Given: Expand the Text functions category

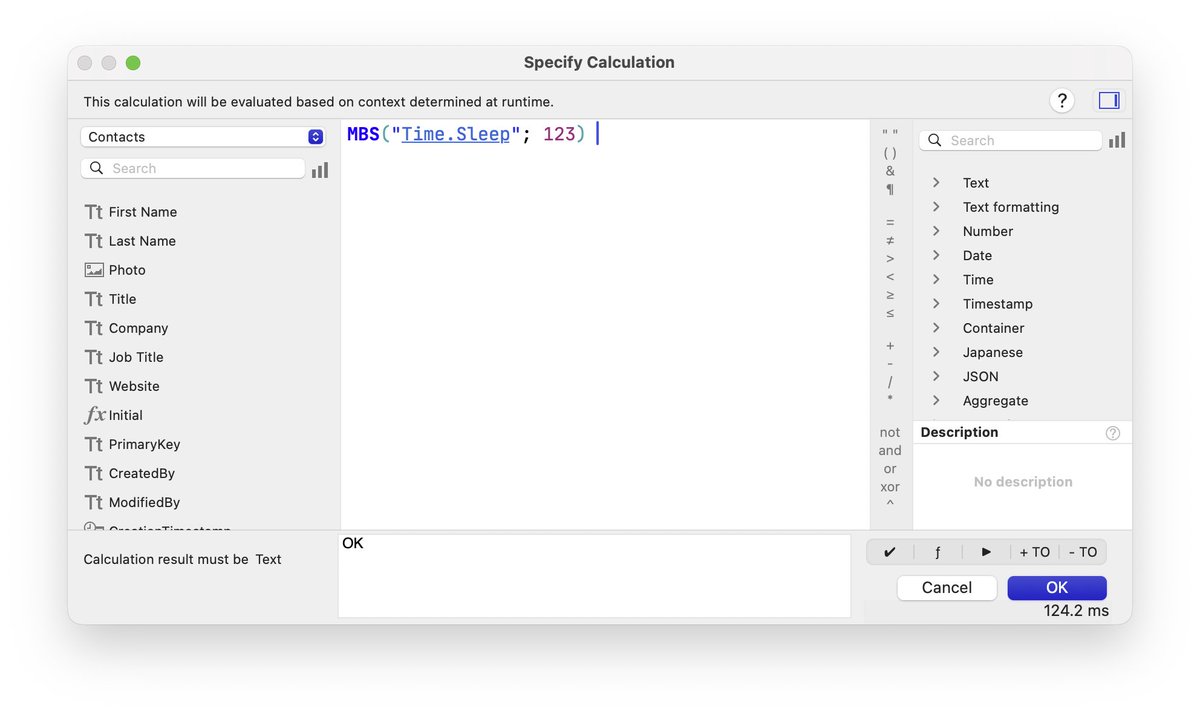Looking at the screenshot, I should tap(937, 183).
